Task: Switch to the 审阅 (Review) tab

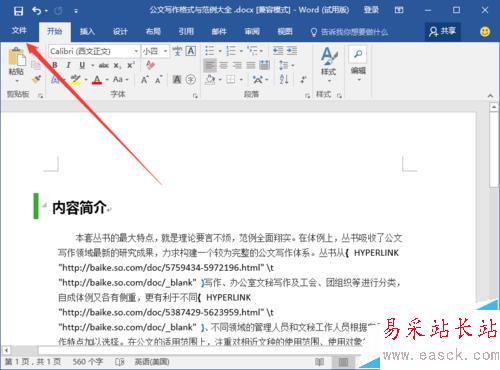Action: pos(252,32)
